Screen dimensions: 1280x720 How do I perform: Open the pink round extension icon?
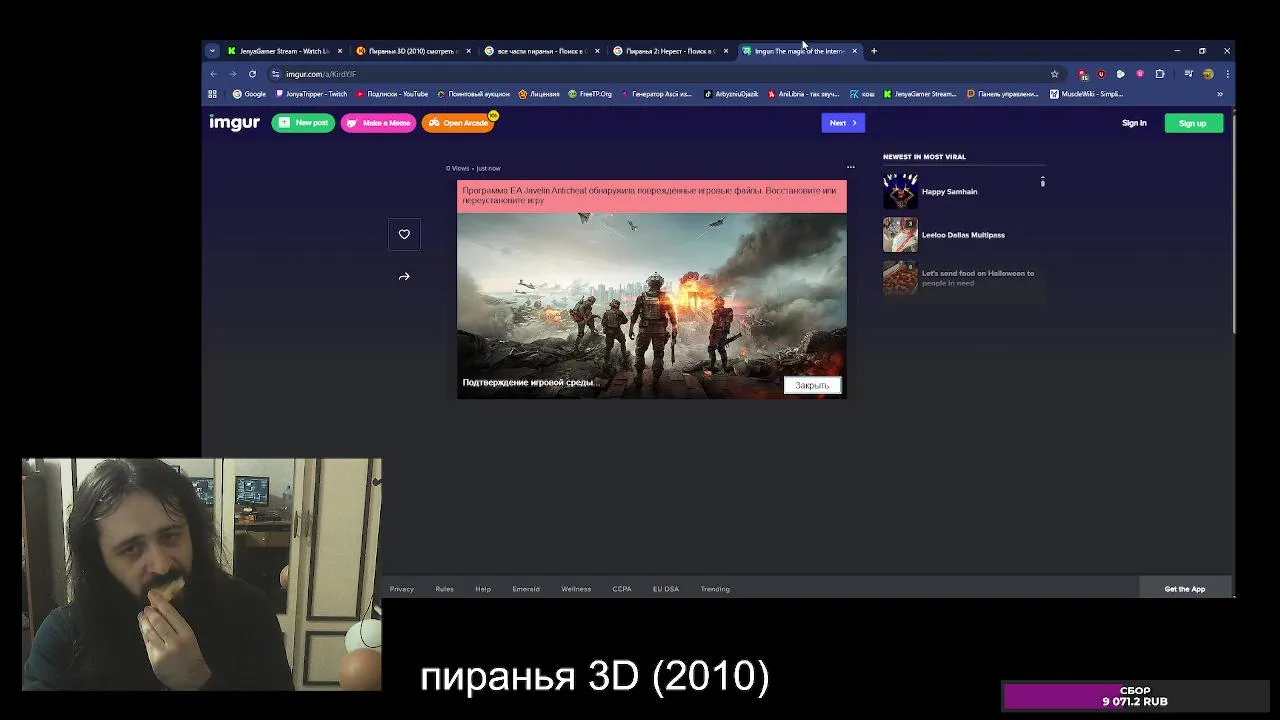pos(1140,74)
